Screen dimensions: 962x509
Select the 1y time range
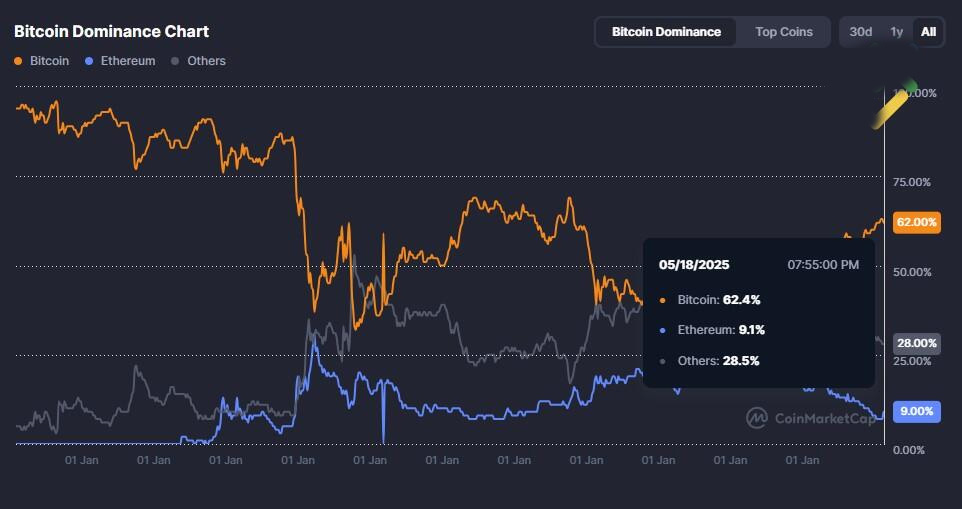point(897,32)
